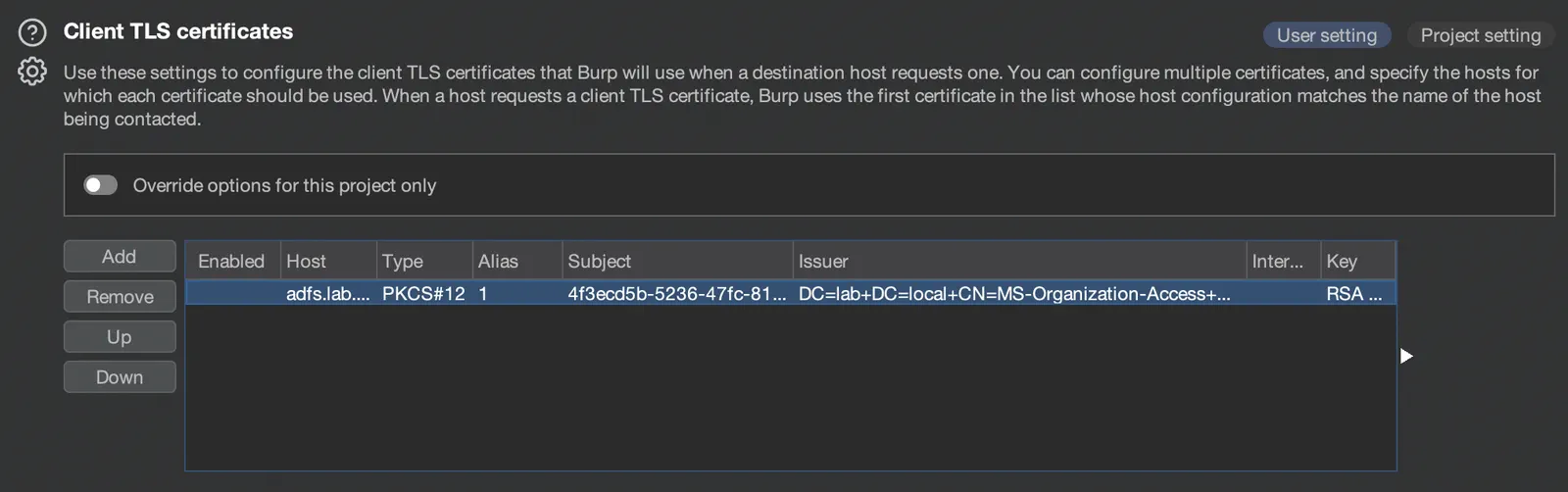Remove the selected certificate
The image size is (1568, 492).
(x=120, y=297)
